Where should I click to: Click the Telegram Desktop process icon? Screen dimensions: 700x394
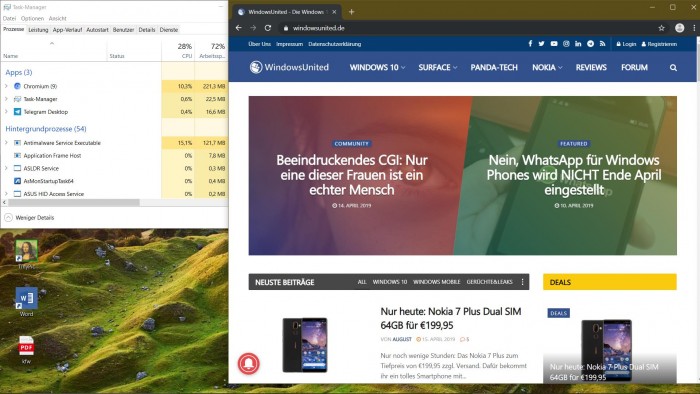(x=17, y=112)
